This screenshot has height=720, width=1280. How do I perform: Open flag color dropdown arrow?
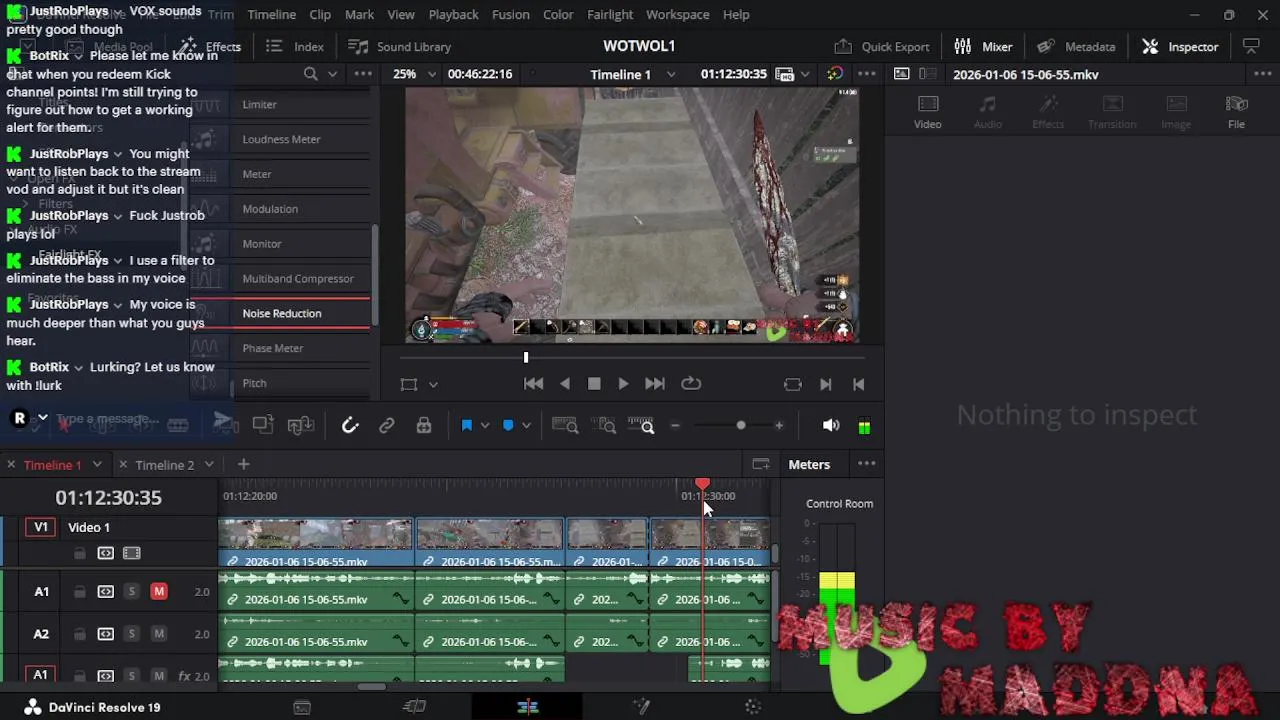click(485, 425)
